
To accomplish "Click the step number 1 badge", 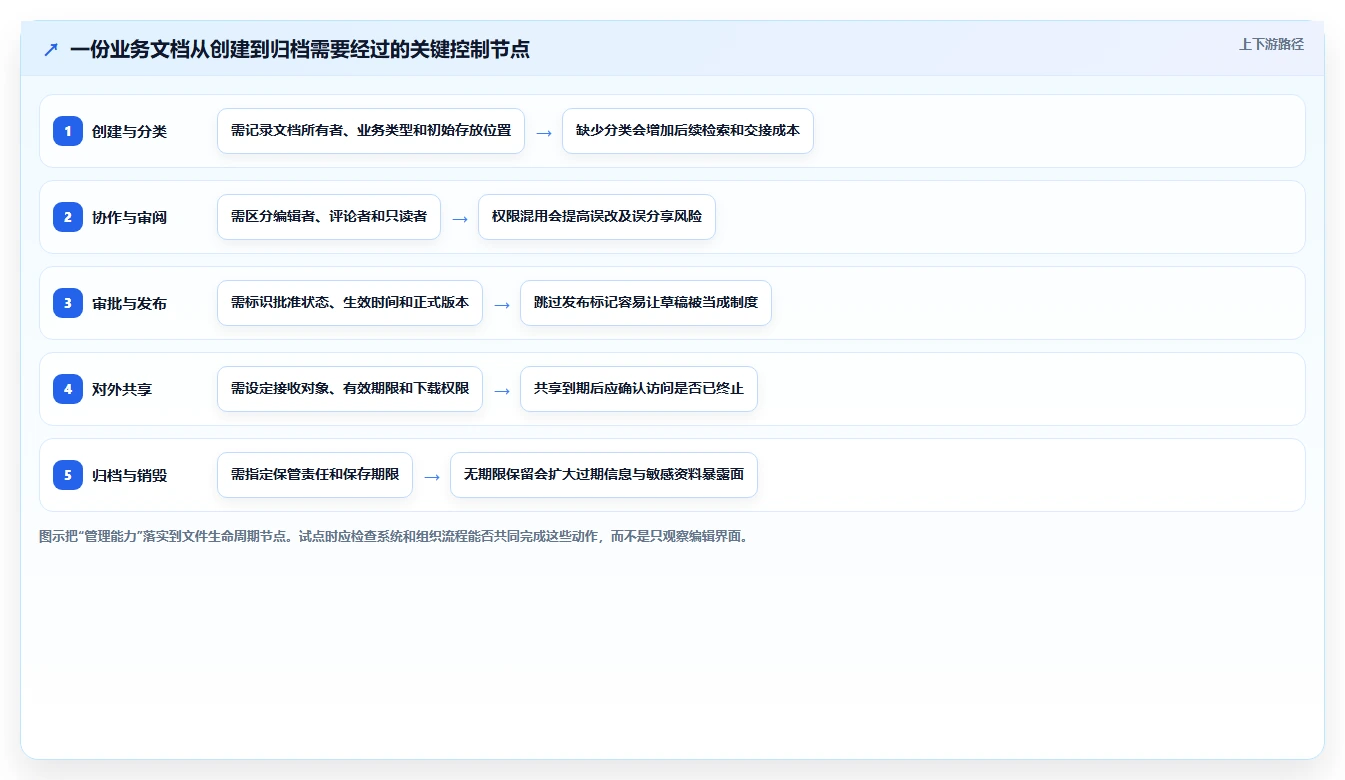I will 68,131.
